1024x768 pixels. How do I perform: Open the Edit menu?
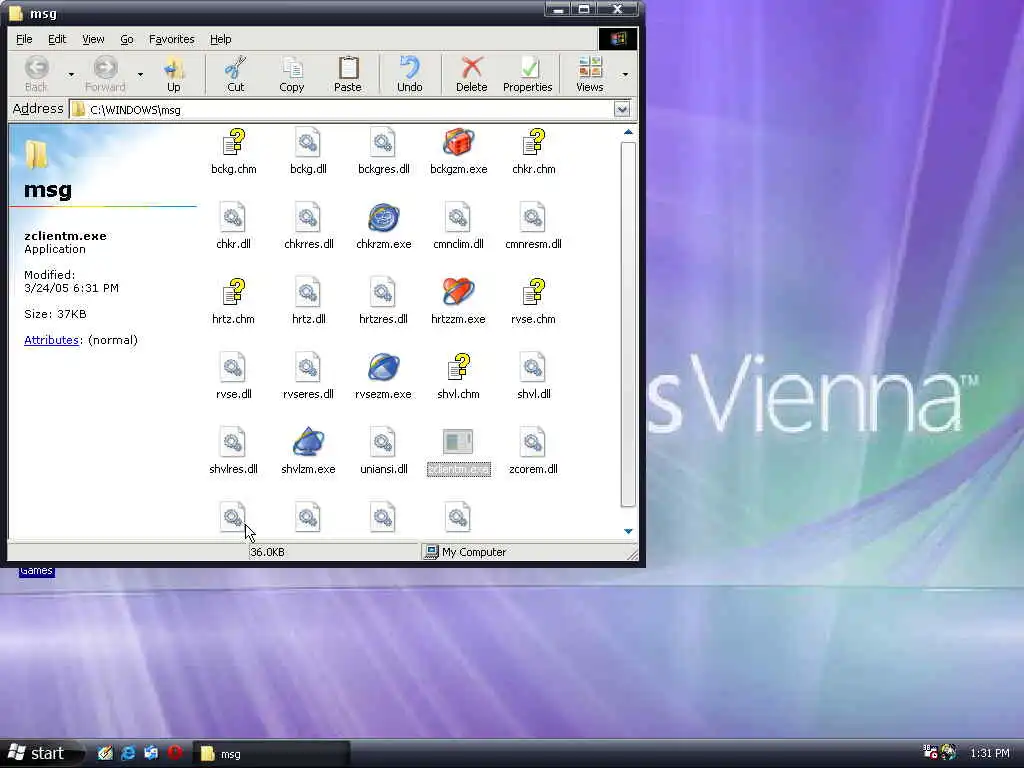click(x=57, y=39)
